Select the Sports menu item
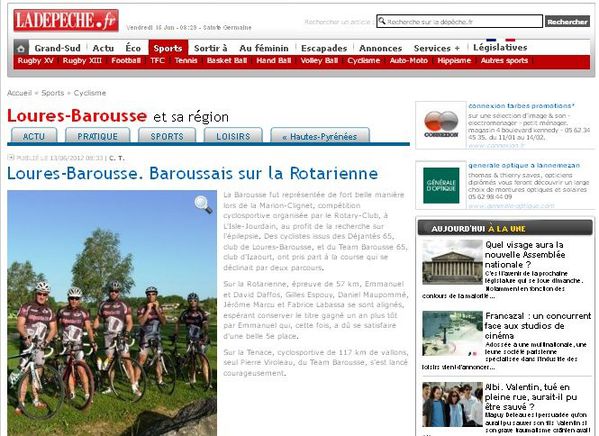This screenshot has width=599, height=436. [x=168, y=48]
